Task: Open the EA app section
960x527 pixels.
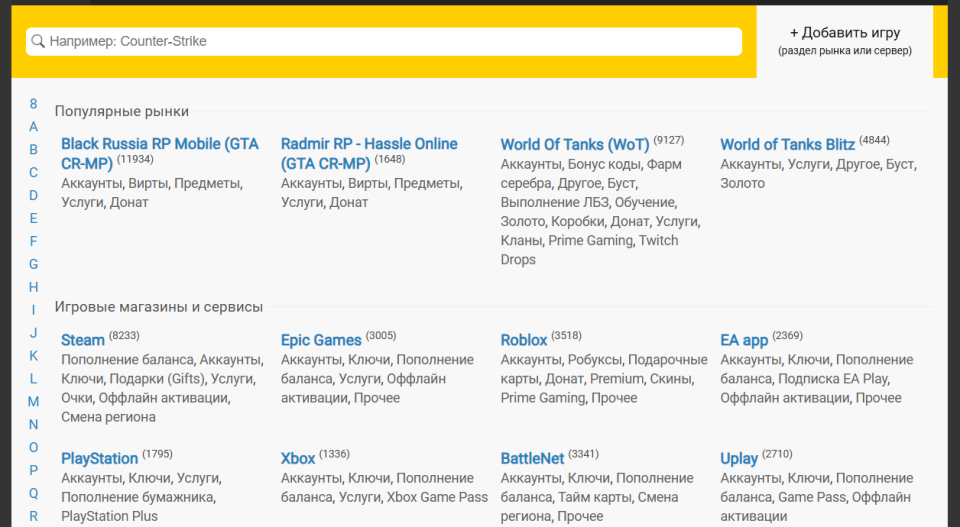Action: tap(744, 340)
